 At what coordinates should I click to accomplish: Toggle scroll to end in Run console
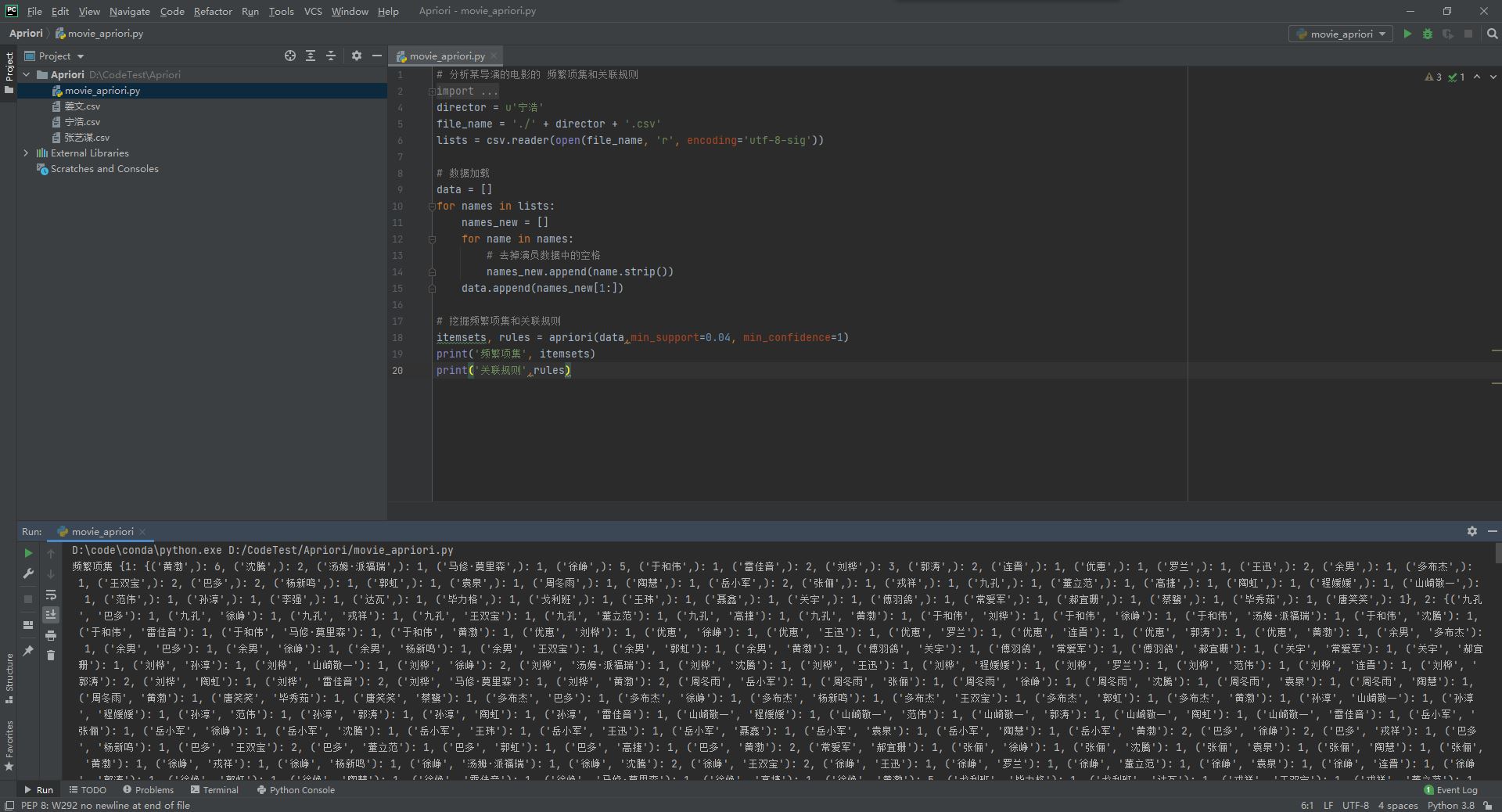51,615
